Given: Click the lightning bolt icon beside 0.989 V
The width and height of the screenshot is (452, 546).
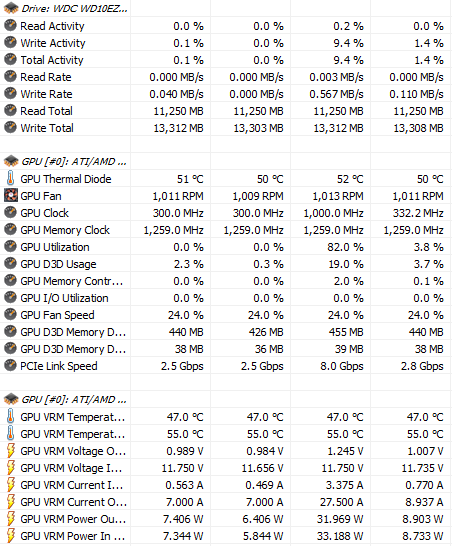Looking at the screenshot, I should pyautogui.click(x=11, y=451).
